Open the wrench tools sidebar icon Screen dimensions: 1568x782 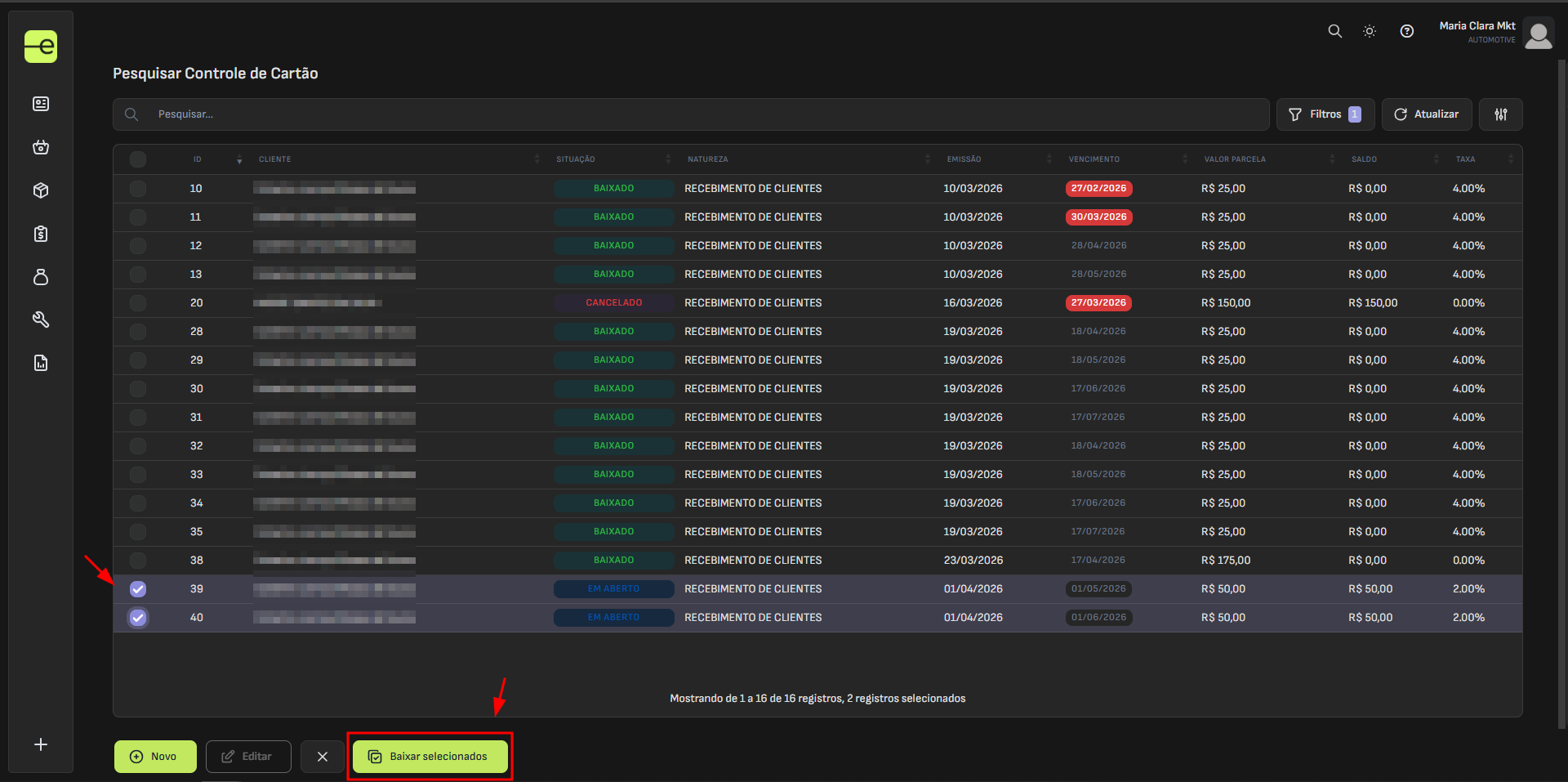point(41,320)
